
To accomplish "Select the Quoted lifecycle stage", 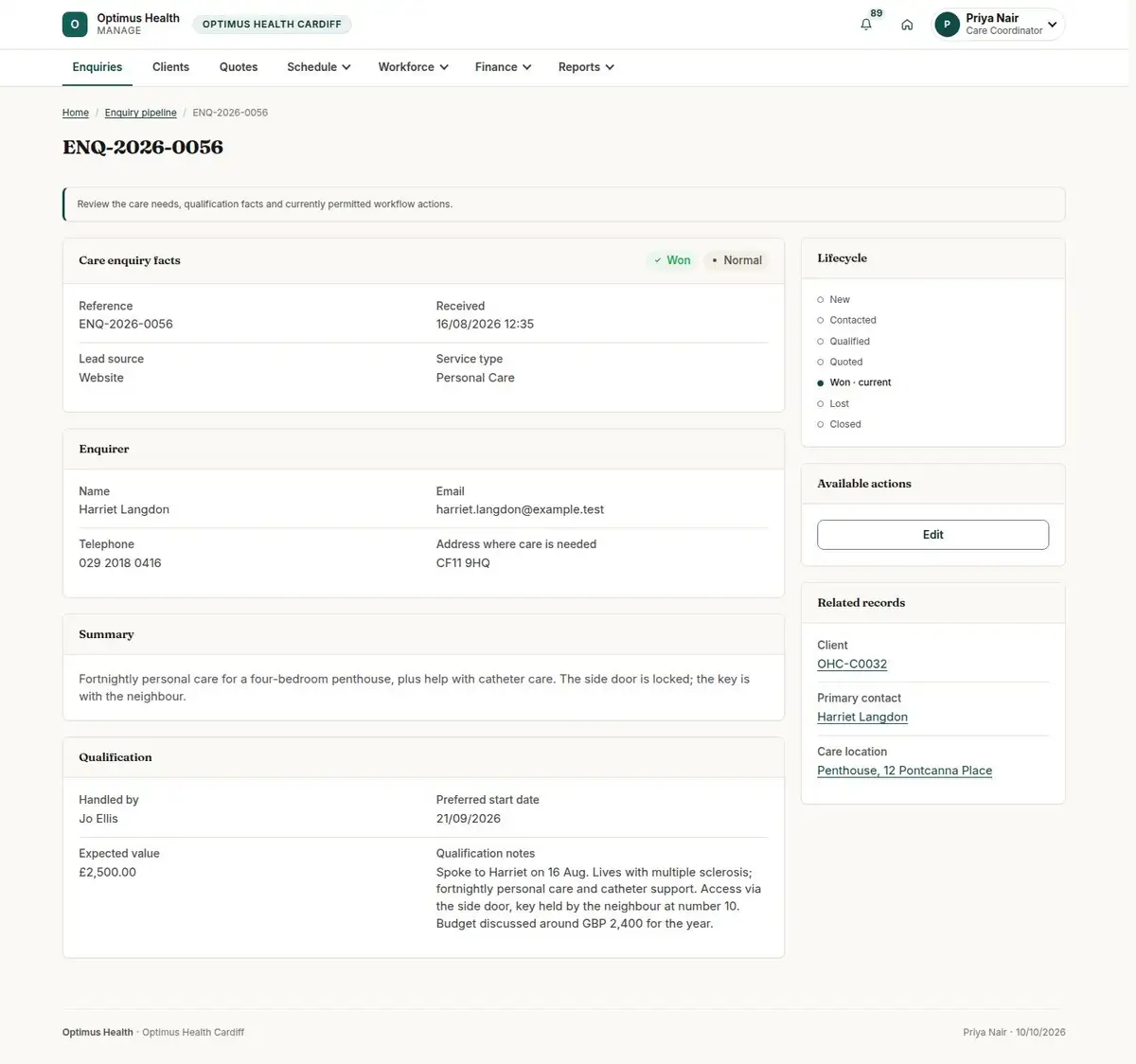I will pos(841,363).
